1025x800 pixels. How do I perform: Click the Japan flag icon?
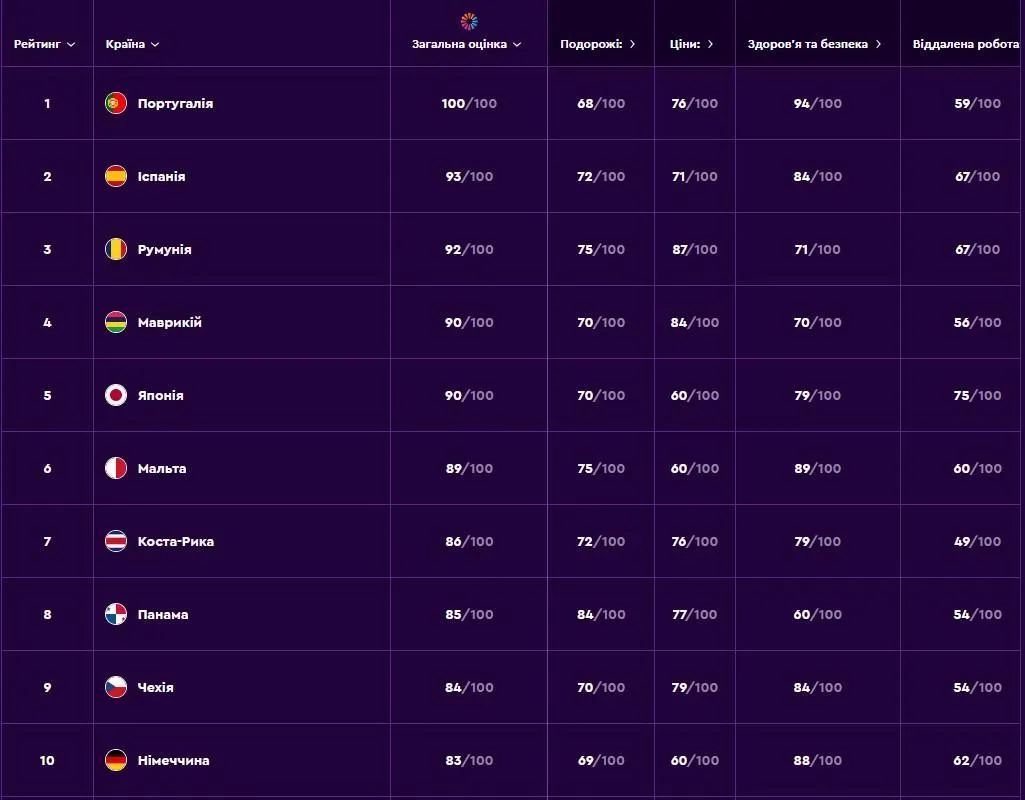(116, 395)
